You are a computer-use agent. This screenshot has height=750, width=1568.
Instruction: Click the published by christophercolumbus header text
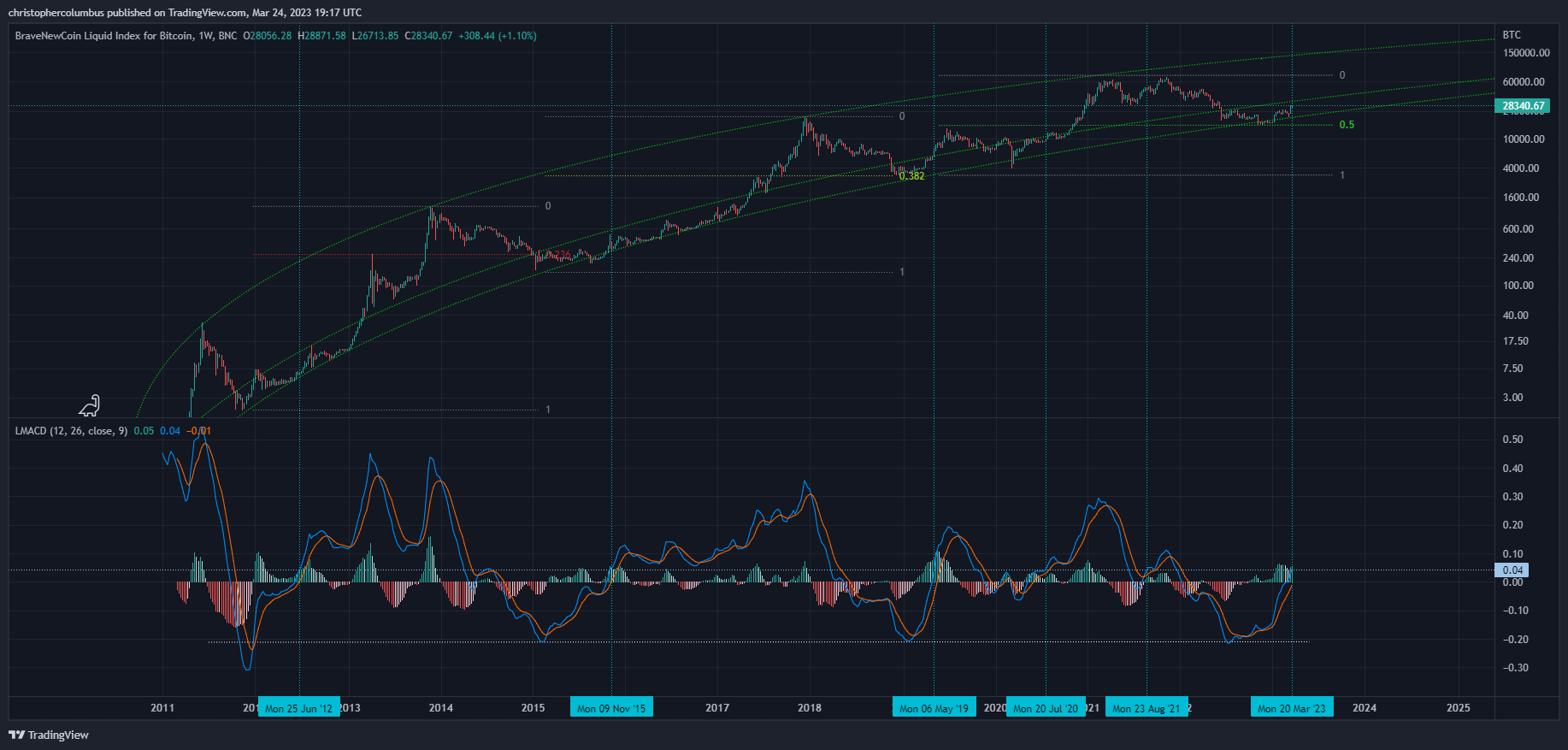(185, 13)
